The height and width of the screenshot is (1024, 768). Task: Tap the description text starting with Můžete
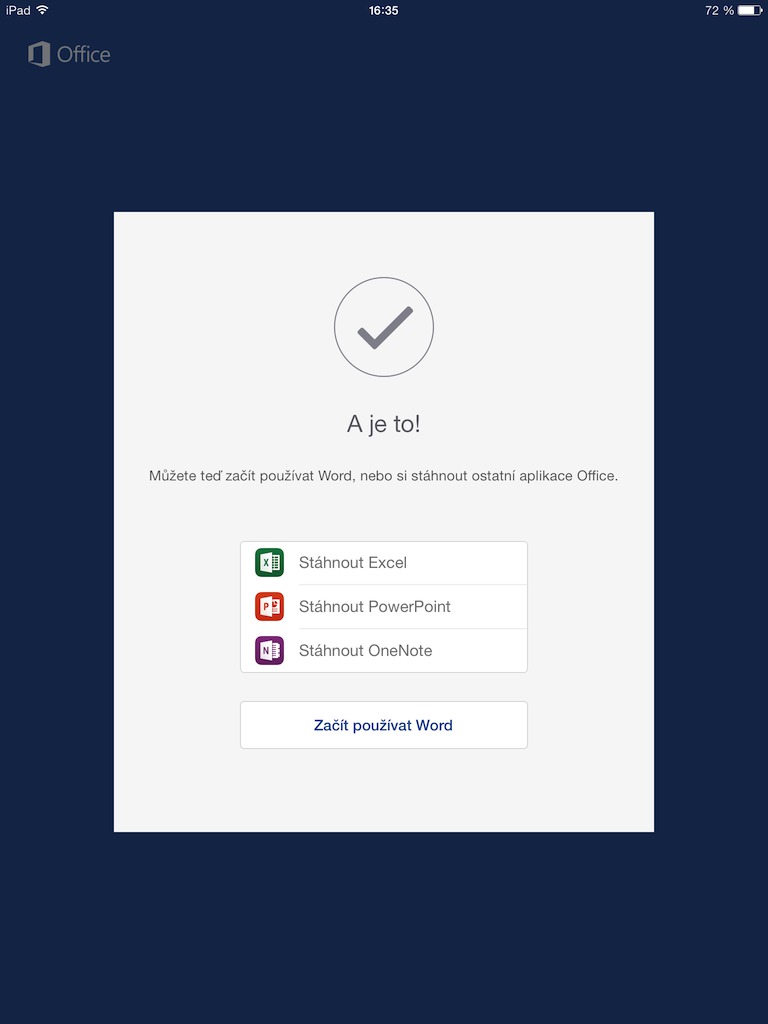click(384, 476)
